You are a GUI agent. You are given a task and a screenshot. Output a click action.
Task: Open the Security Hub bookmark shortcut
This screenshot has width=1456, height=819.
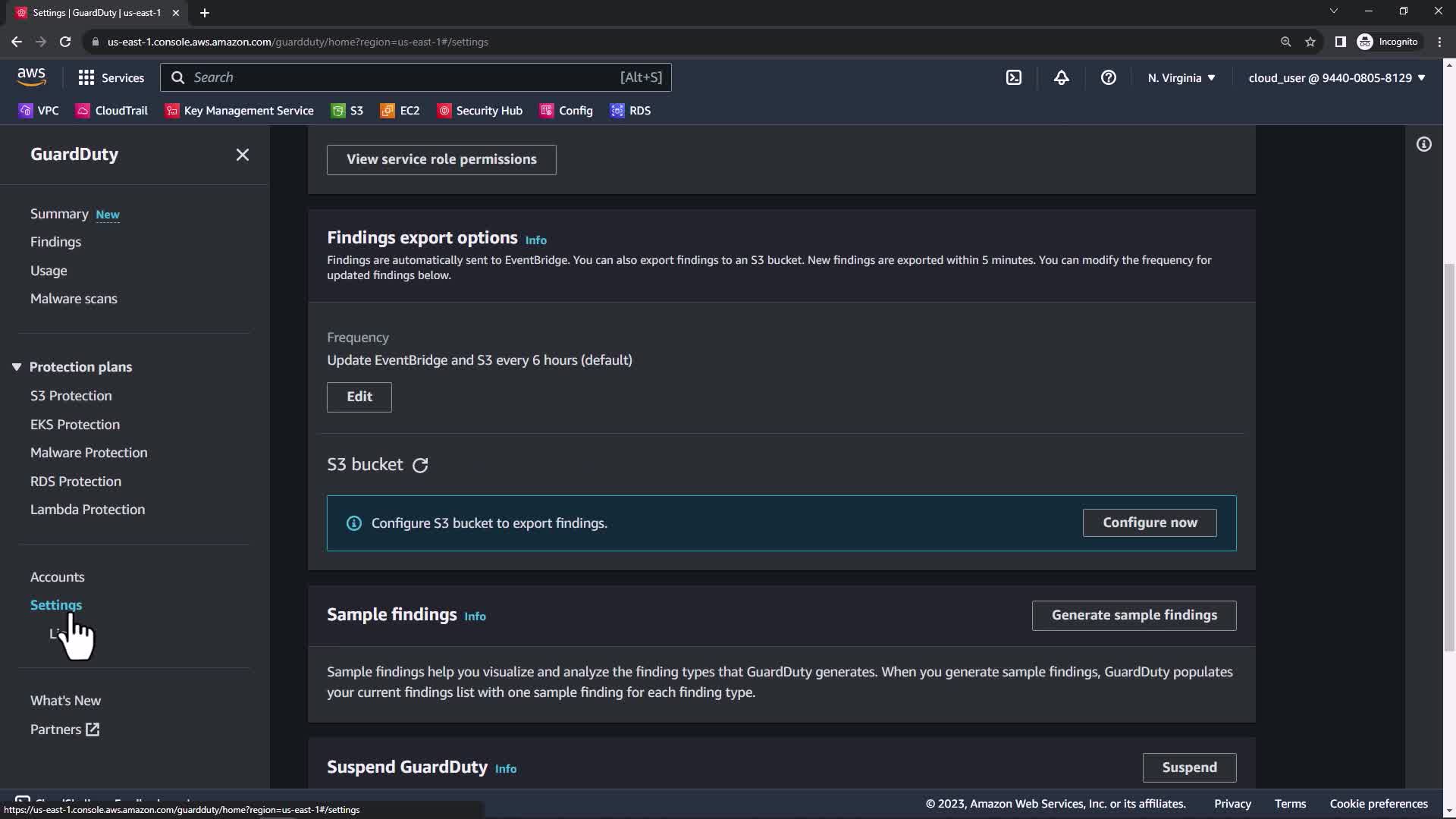(480, 111)
